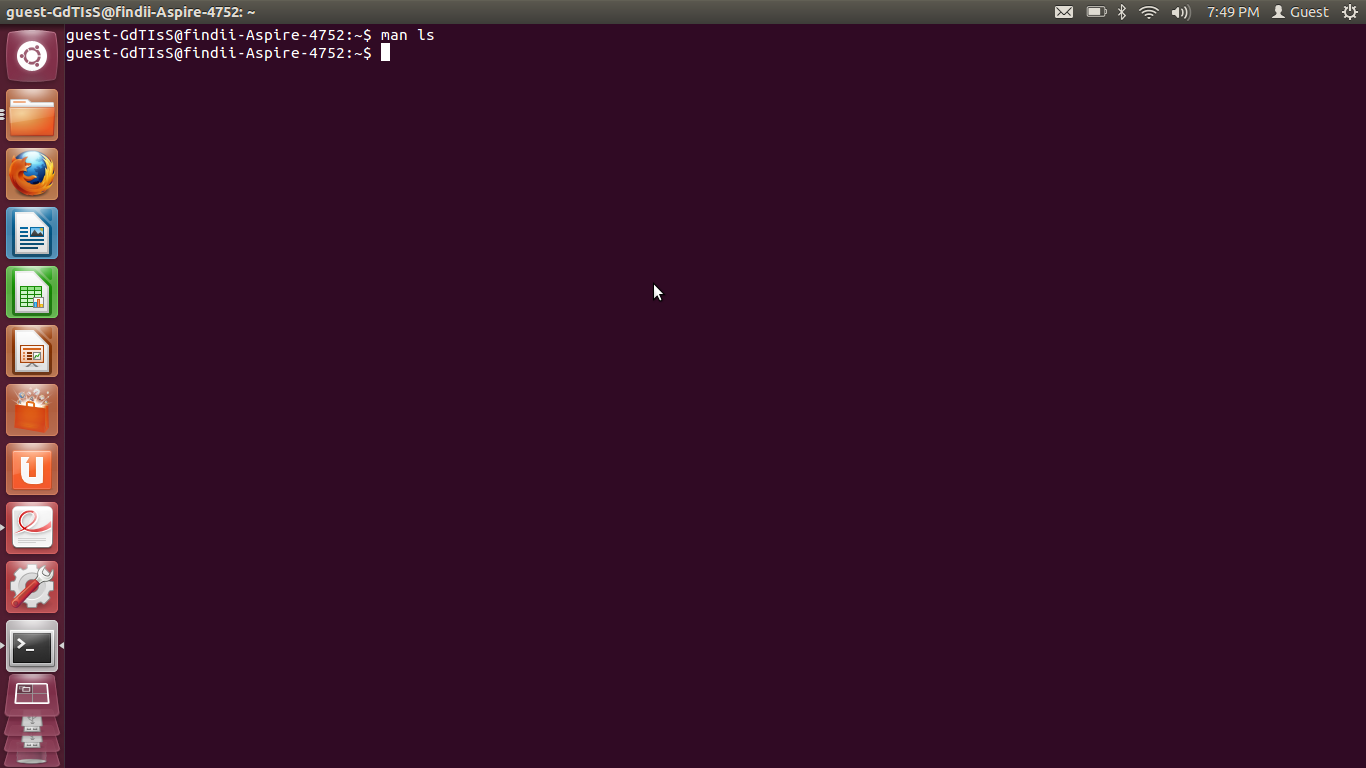Select the Terminal launcher icon
Image resolution: width=1366 pixels, height=768 pixels.
tap(32, 646)
